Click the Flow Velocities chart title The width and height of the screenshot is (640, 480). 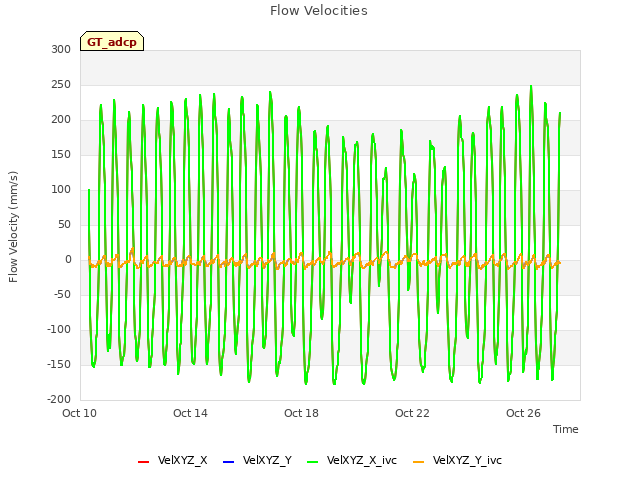pos(319,11)
